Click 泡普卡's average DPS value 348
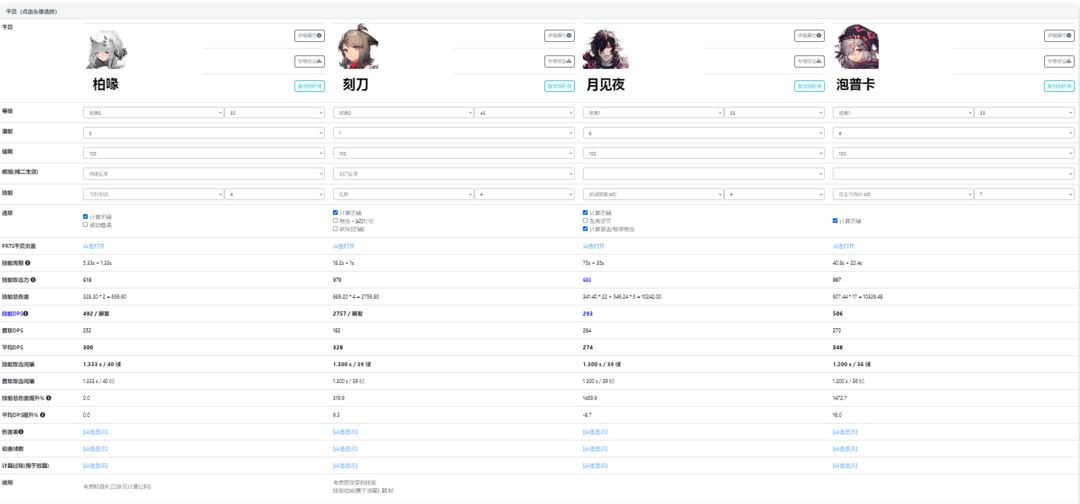Screen dimensions: 1080x504 pyautogui.click(x=837, y=347)
